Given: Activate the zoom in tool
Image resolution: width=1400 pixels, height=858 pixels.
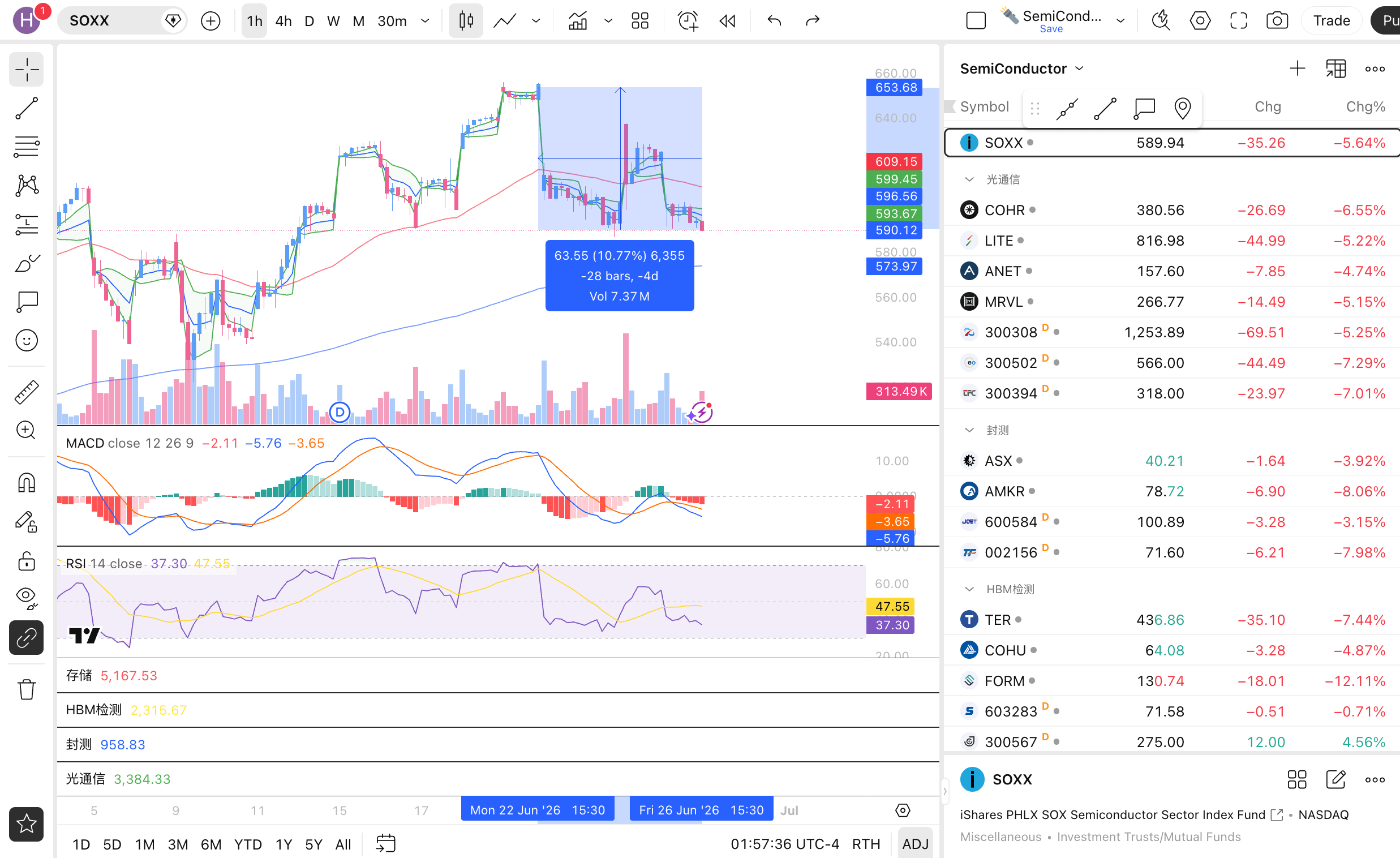Looking at the screenshot, I should (26, 430).
